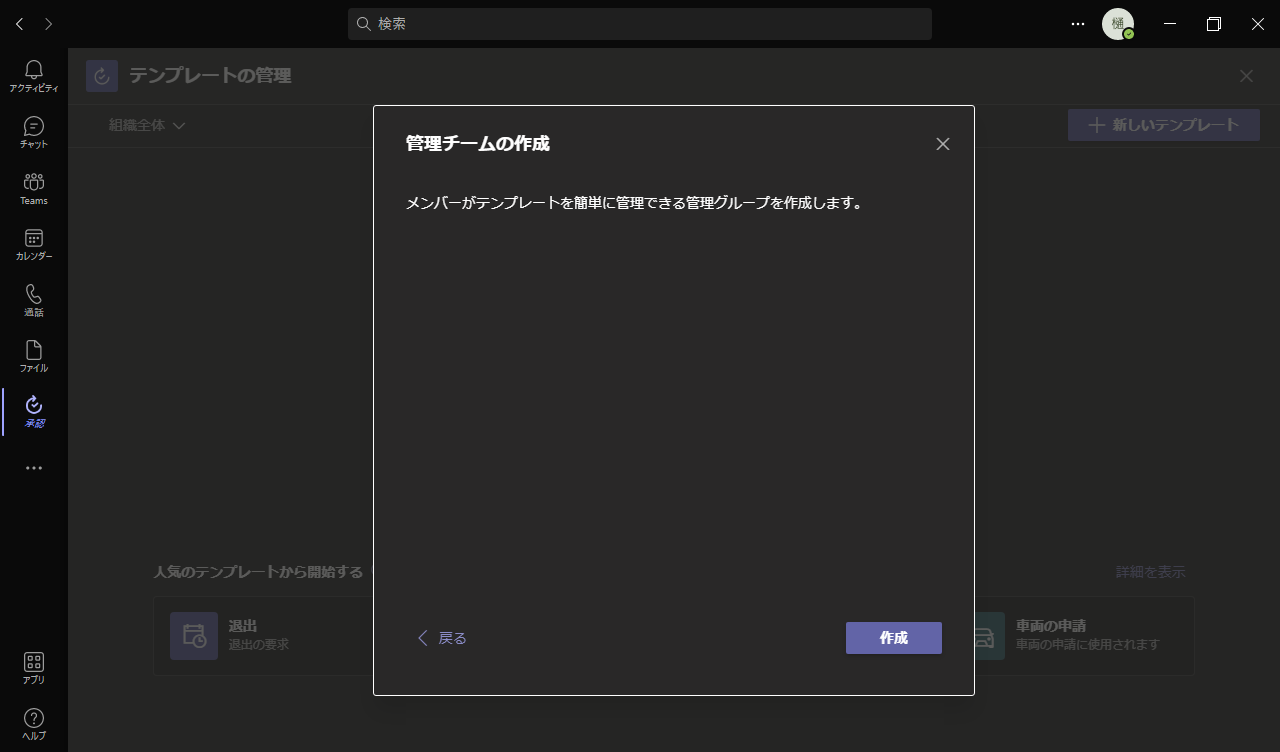Select the 退出 template card
The image size is (1280, 752).
tap(262, 636)
